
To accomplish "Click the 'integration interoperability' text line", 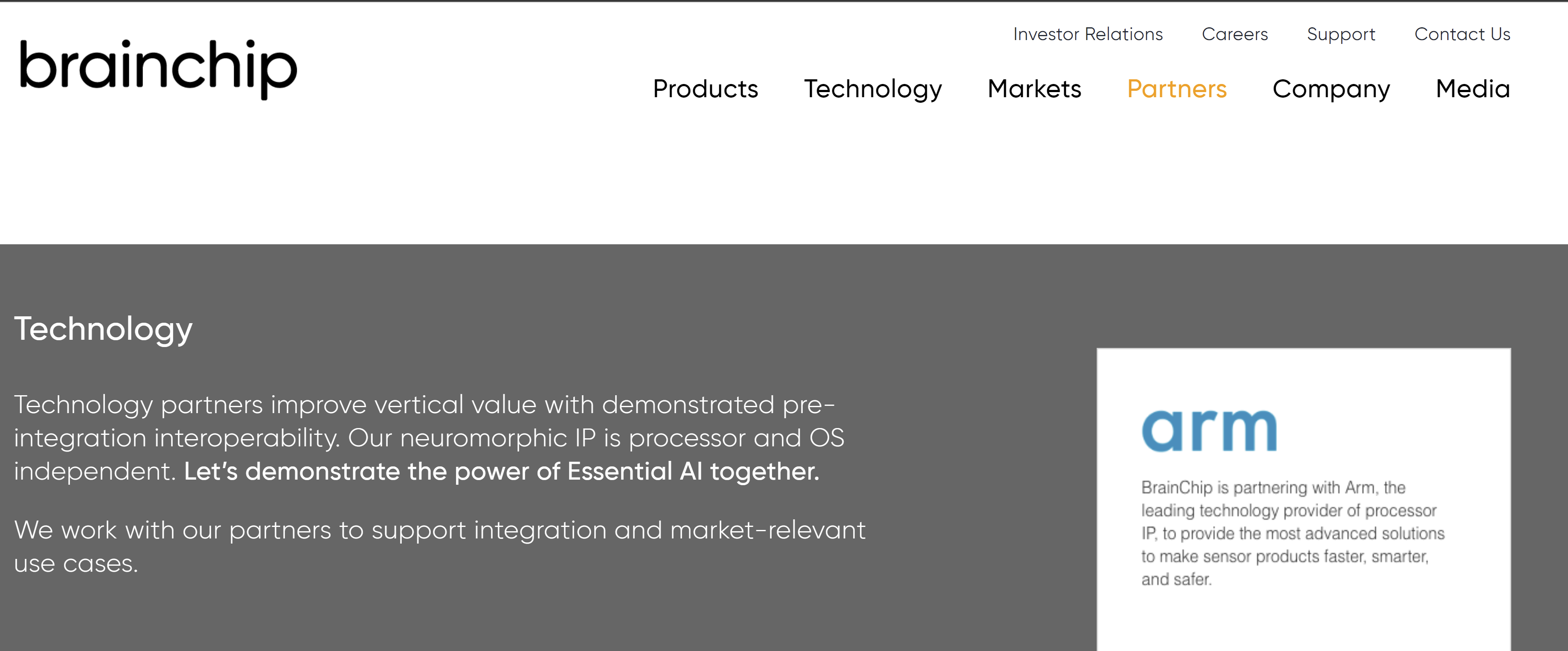I will point(429,438).
